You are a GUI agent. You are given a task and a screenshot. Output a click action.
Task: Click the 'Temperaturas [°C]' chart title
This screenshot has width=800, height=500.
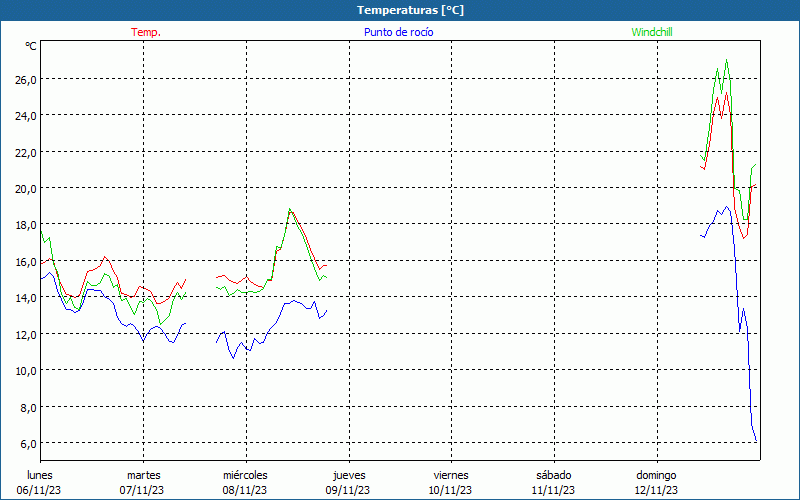(410, 10)
